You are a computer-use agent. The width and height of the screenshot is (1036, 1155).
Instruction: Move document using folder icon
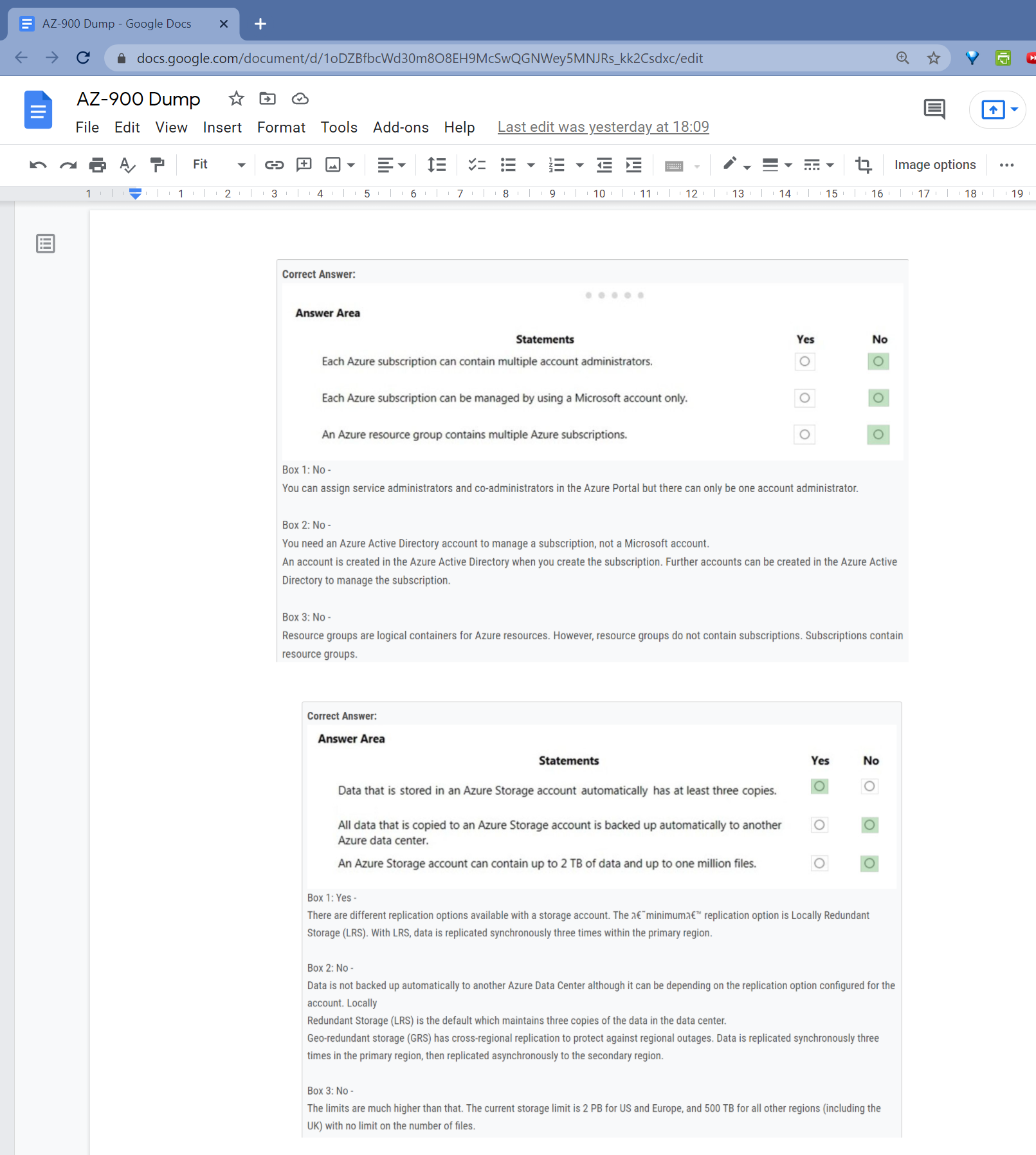tap(268, 98)
